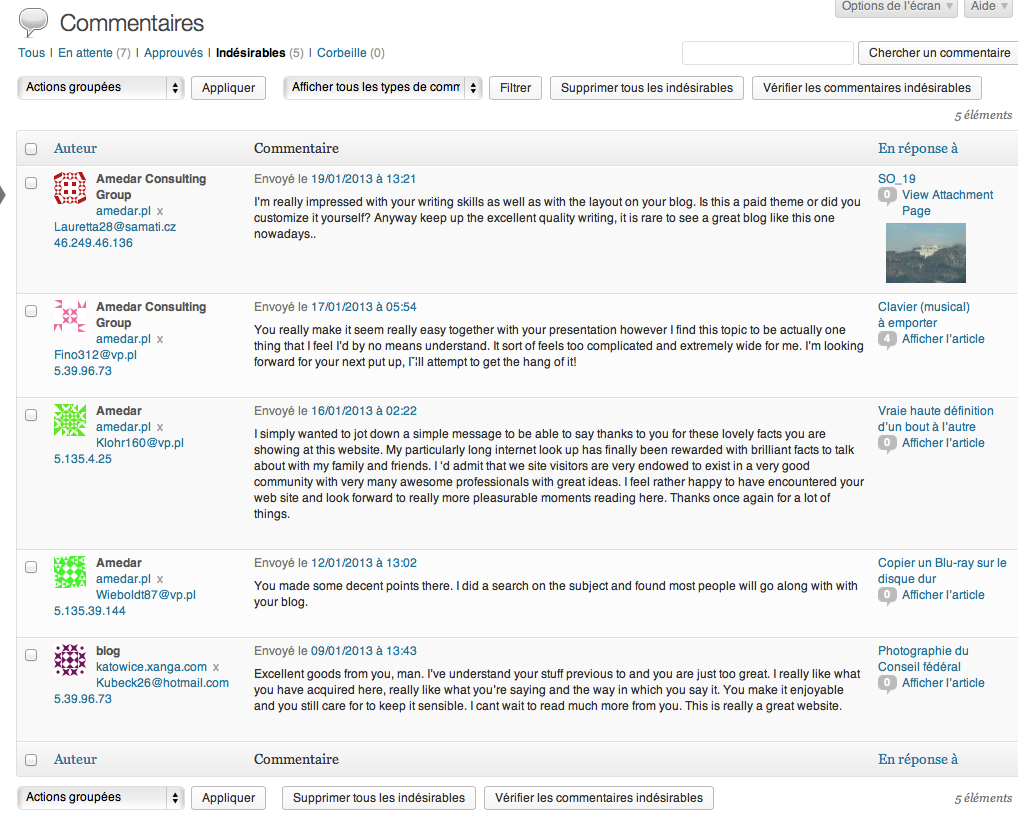Image resolution: width=1018 pixels, height=827 pixels.
Task: Open the SO_19 attachment thumbnail image
Action: [925, 253]
